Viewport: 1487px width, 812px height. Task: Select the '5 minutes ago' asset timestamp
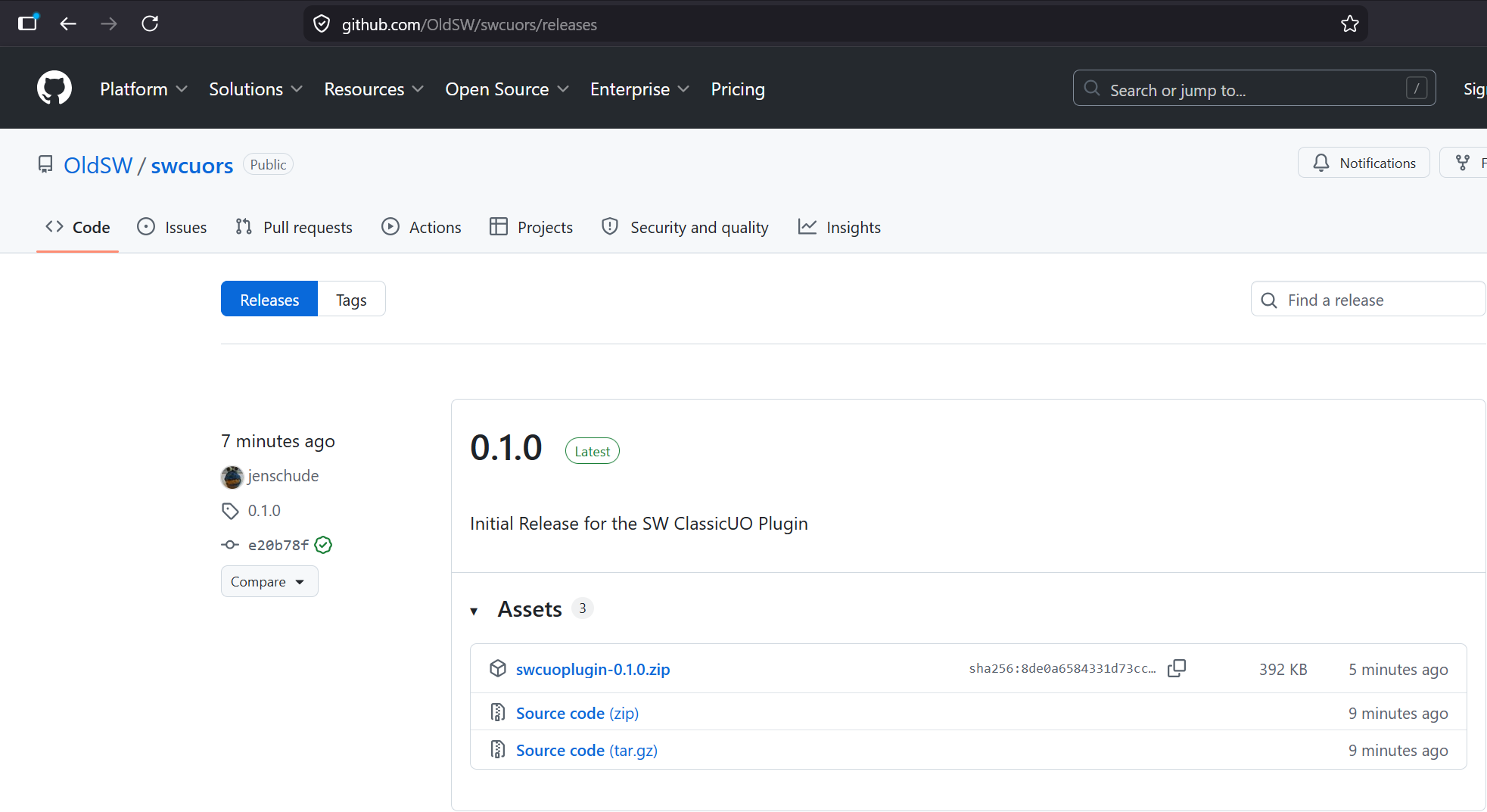pyautogui.click(x=1398, y=669)
